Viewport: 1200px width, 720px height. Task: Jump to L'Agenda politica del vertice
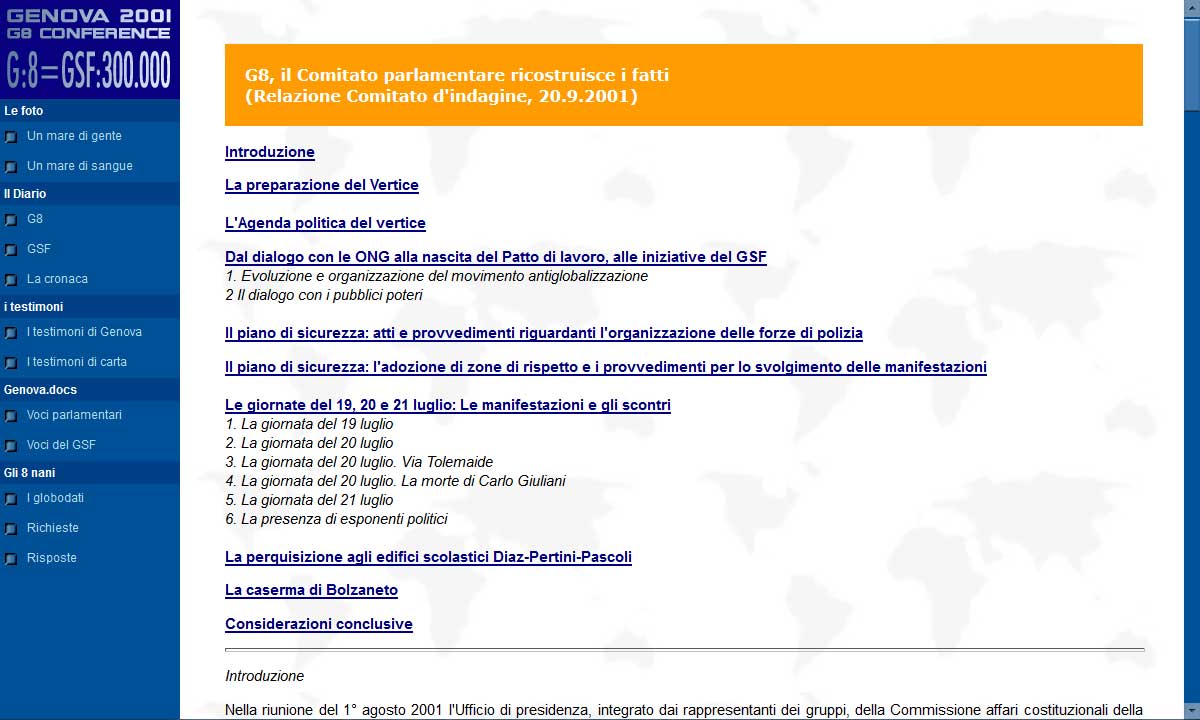(325, 223)
